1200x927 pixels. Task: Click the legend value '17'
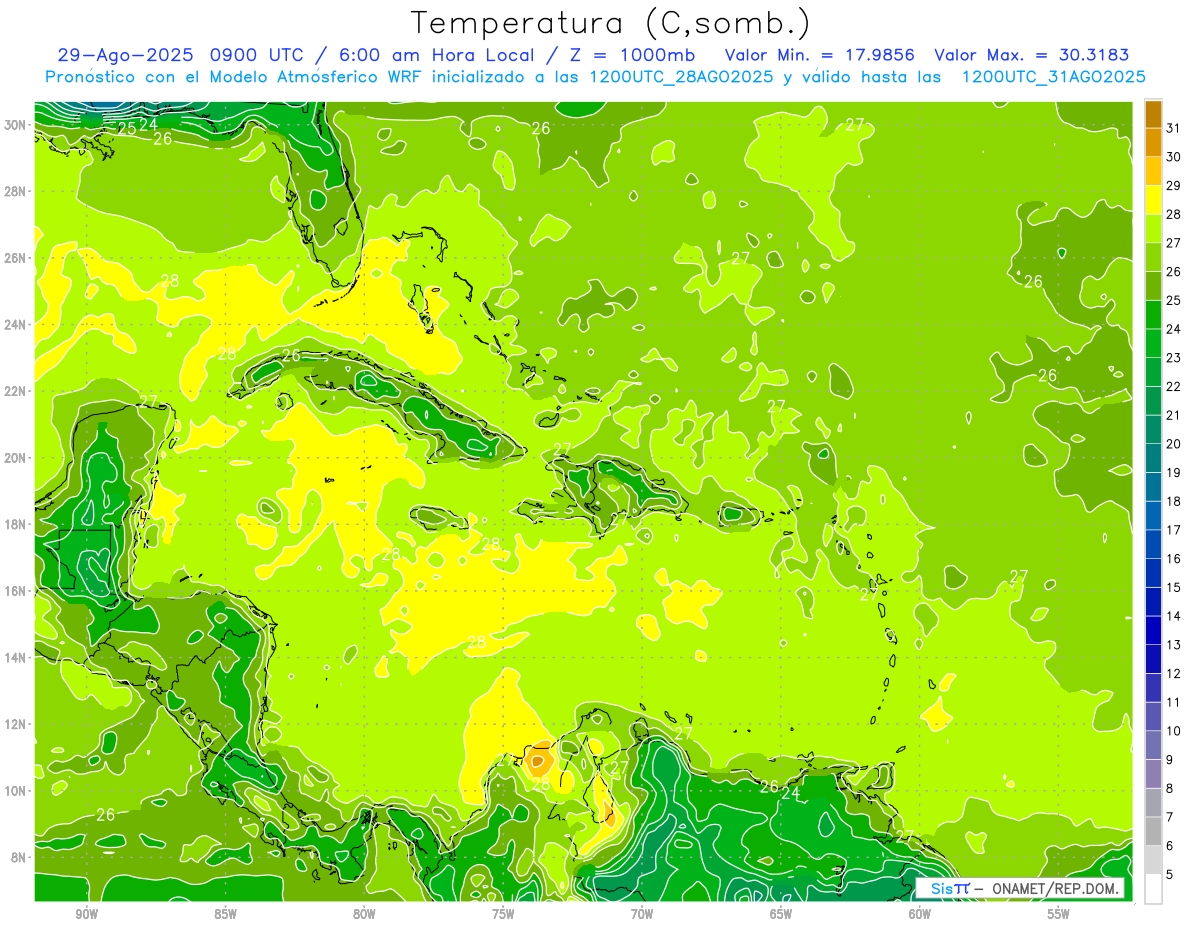click(1174, 530)
